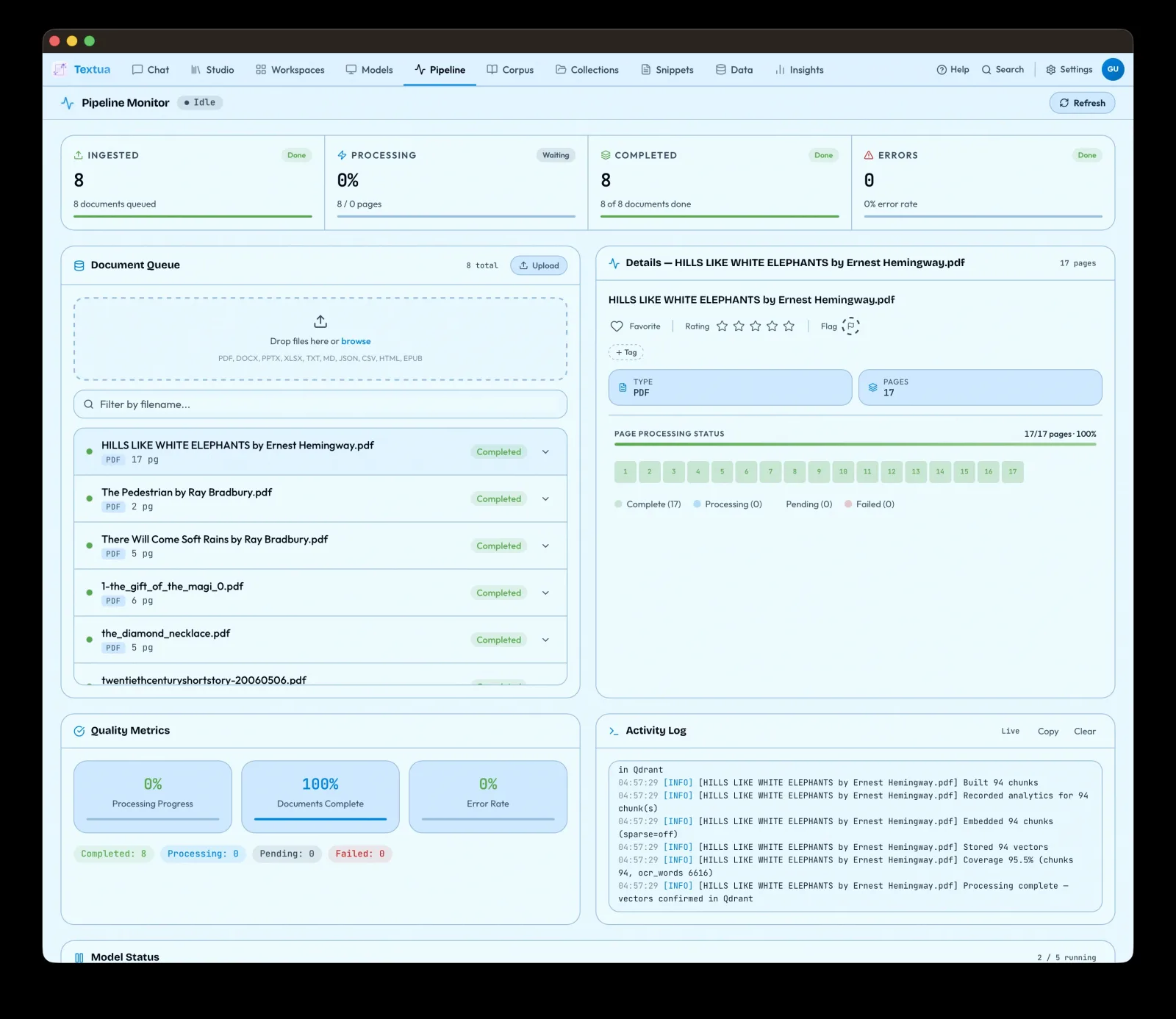This screenshot has width=1176, height=1019.
Task: Toggle the Favorite heart
Action: tap(617, 326)
